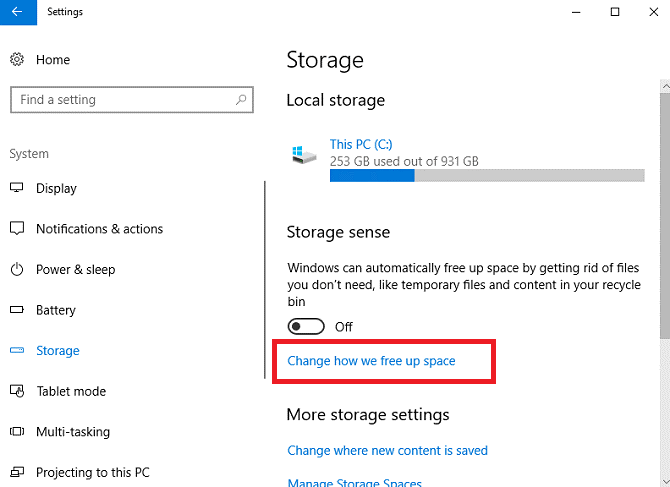Open Change where new content is saved
The height and width of the screenshot is (487, 670).
click(388, 450)
